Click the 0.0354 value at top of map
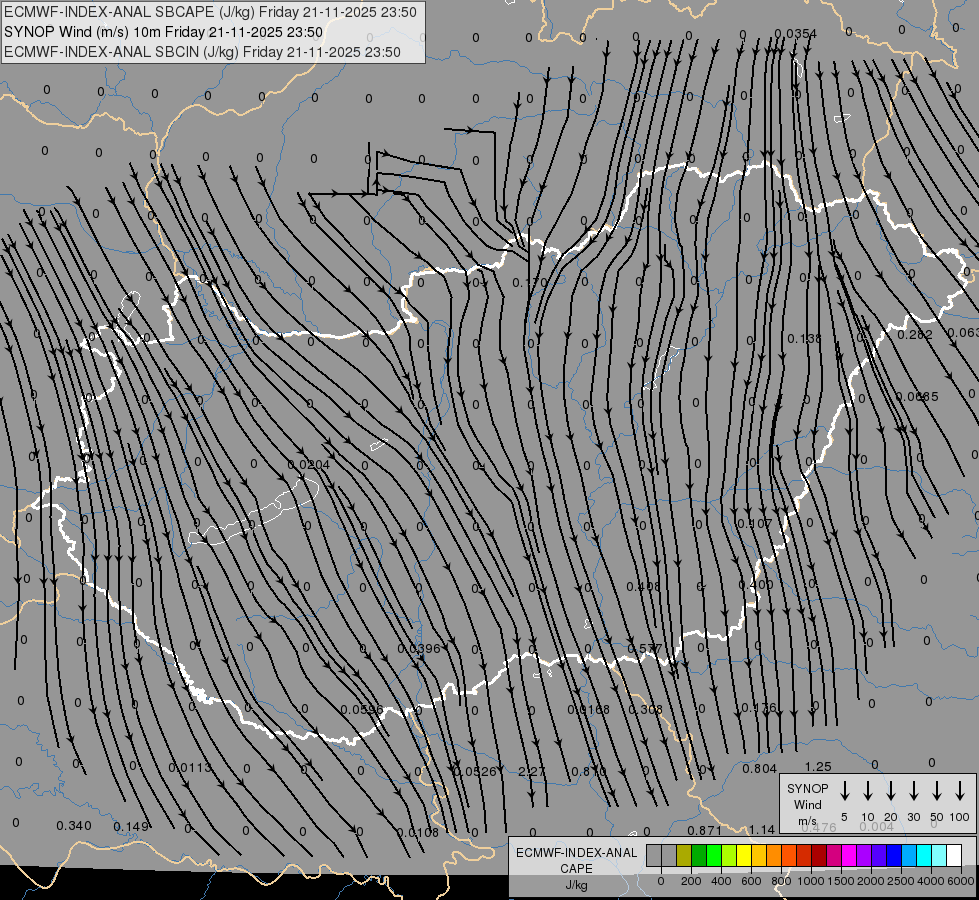Screen dimensions: 979x900 [x=795, y=34]
